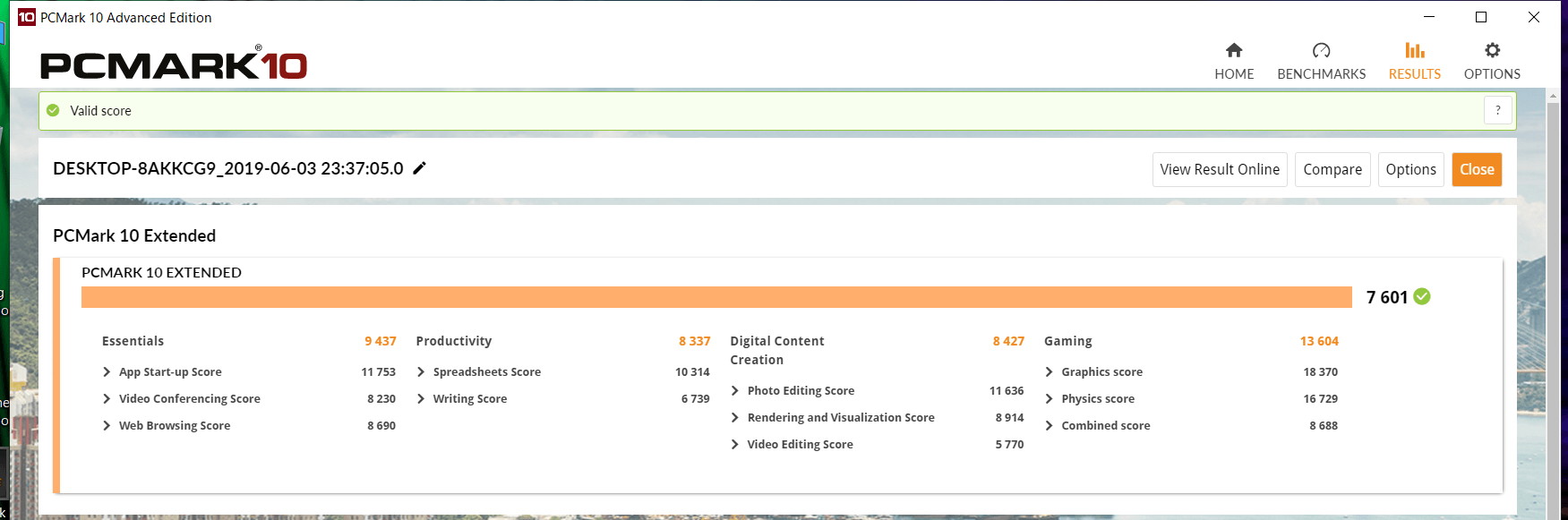
Task: Click the Physics score value 16 729
Action: pos(1321,399)
